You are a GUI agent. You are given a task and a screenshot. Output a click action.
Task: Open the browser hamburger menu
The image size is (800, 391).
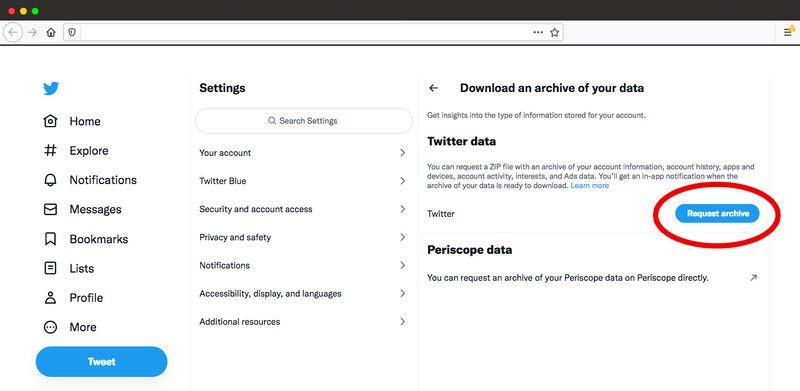tap(788, 33)
